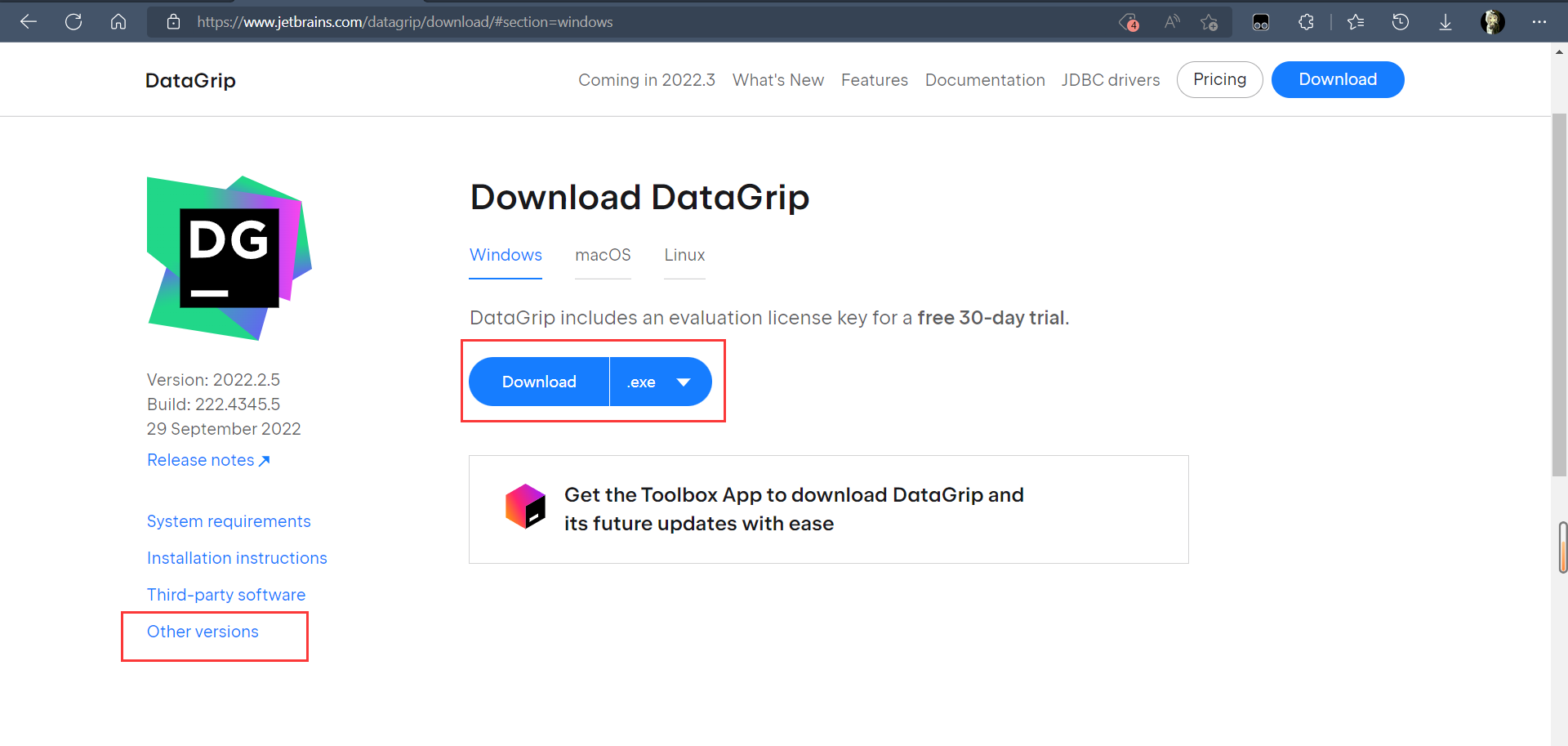Screen dimensions: 1568x746
Task: Activate Read aloud icon in address bar
Action: [x=1172, y=22]
